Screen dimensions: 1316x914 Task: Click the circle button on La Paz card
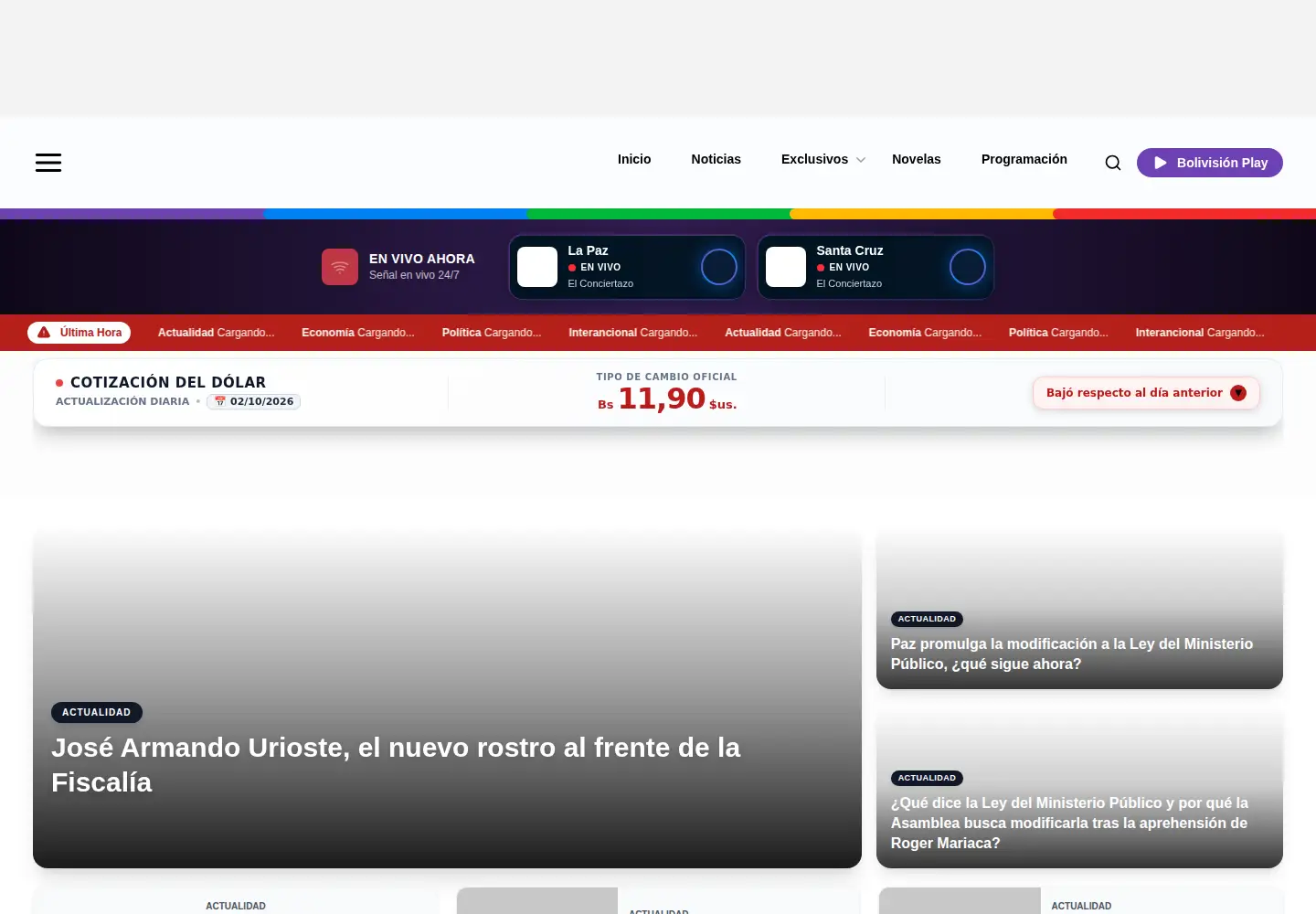719,267
